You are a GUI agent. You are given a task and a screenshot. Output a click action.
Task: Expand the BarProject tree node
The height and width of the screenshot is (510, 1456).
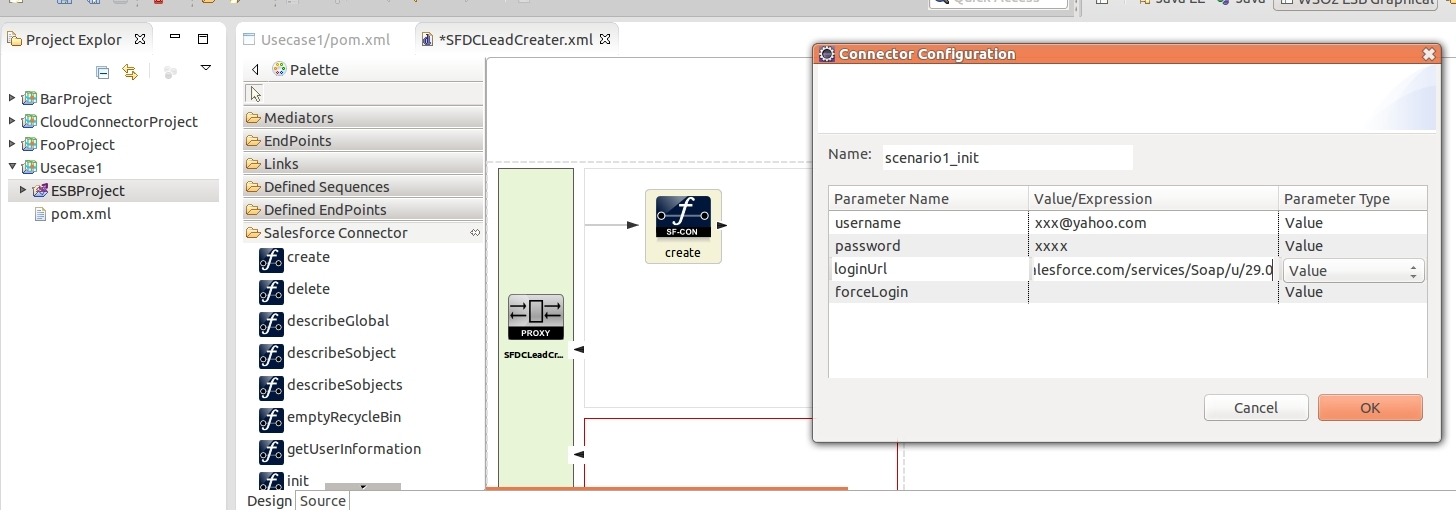[x=12, y=98]
